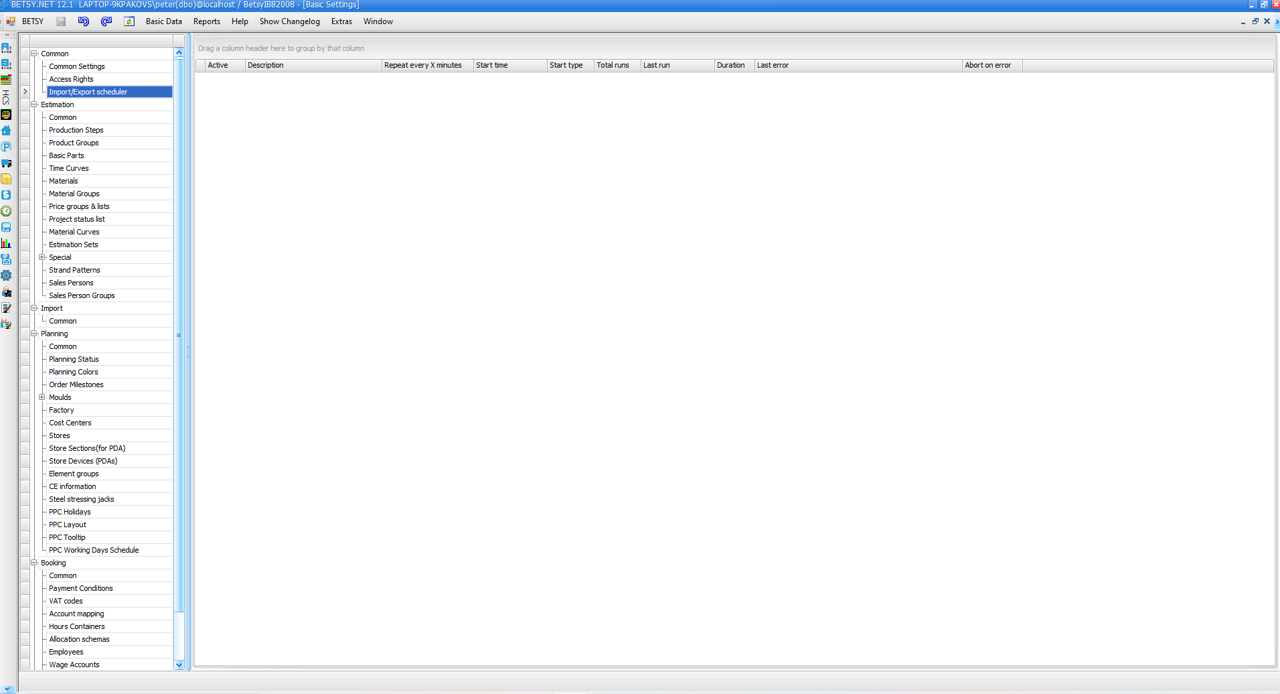Open PPC Working Days Schedule
This screenshot has width=1280, height=694.
pyautogui.click(x=94, y=550)
